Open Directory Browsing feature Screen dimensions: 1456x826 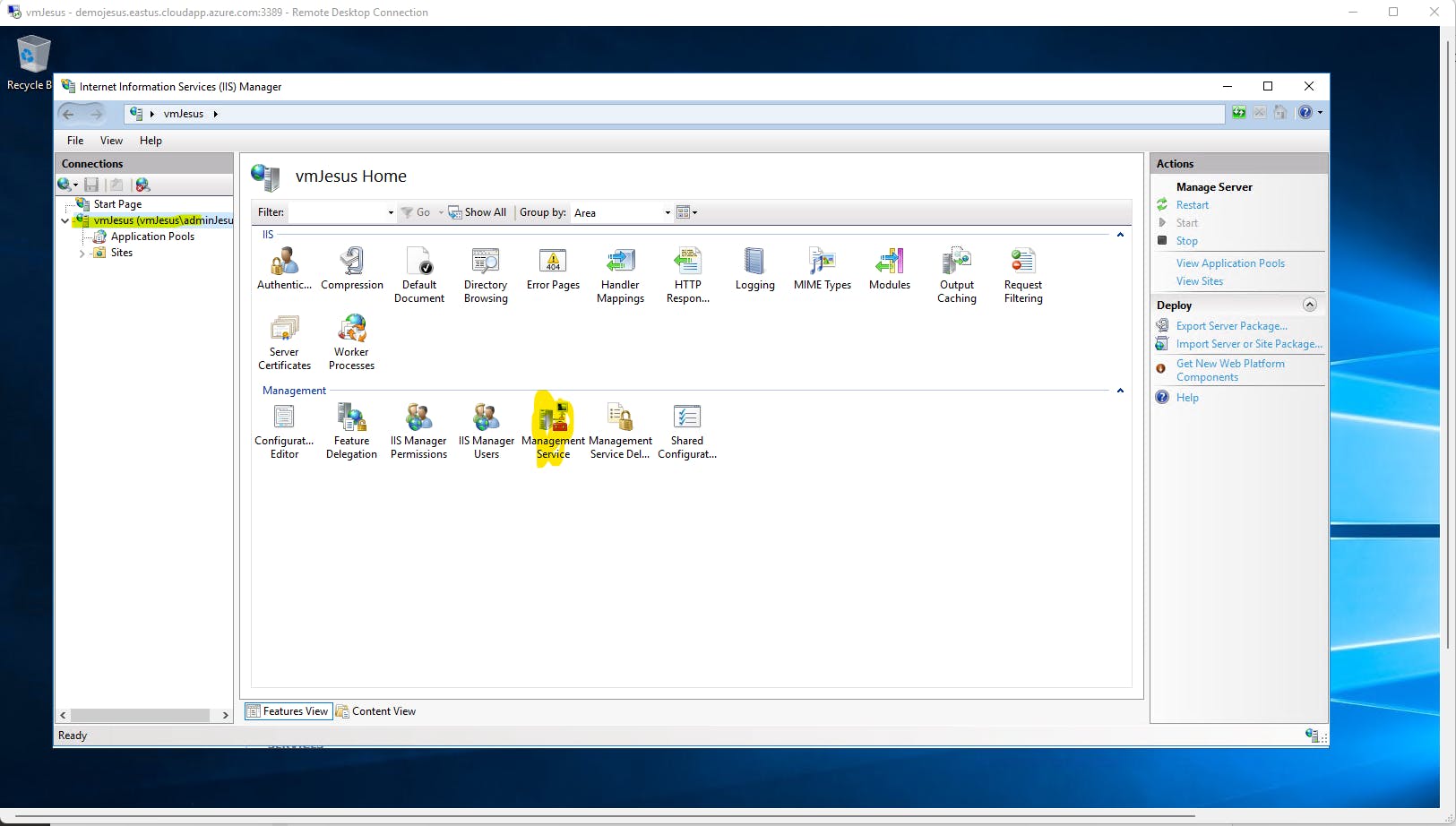pyautogui.click(x=486, y=275)
